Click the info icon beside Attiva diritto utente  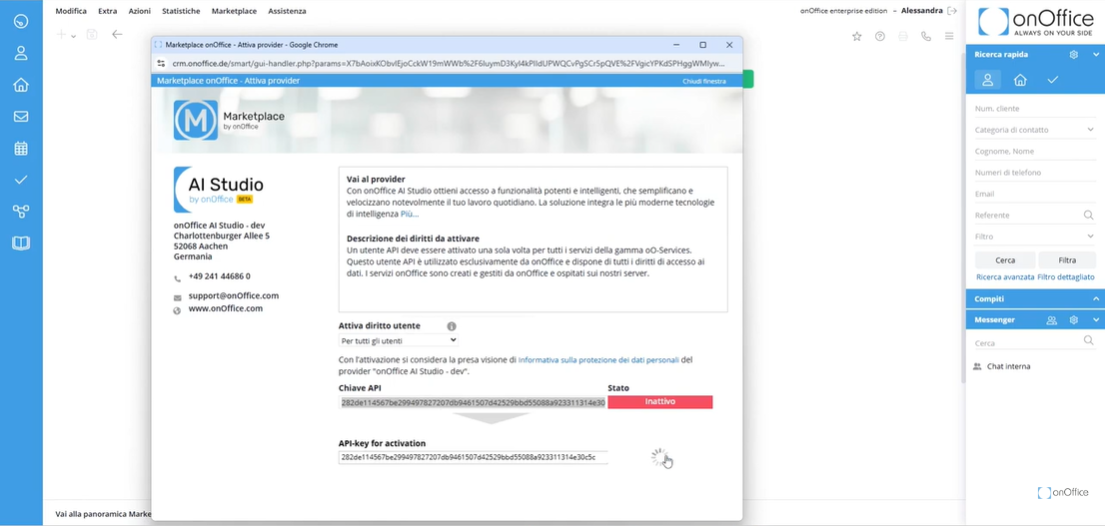[x=452, y=326]
